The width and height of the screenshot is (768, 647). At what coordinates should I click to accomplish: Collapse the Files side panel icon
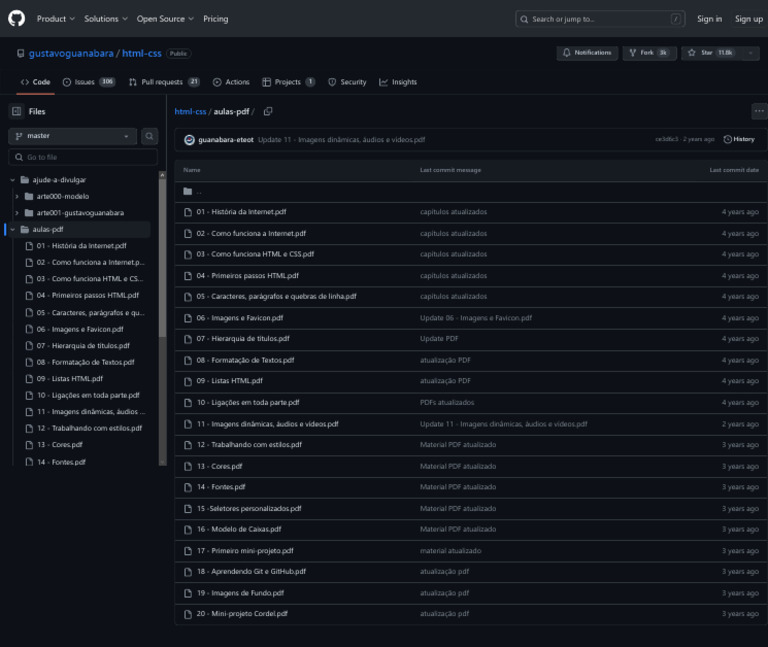tap(16, 112)
